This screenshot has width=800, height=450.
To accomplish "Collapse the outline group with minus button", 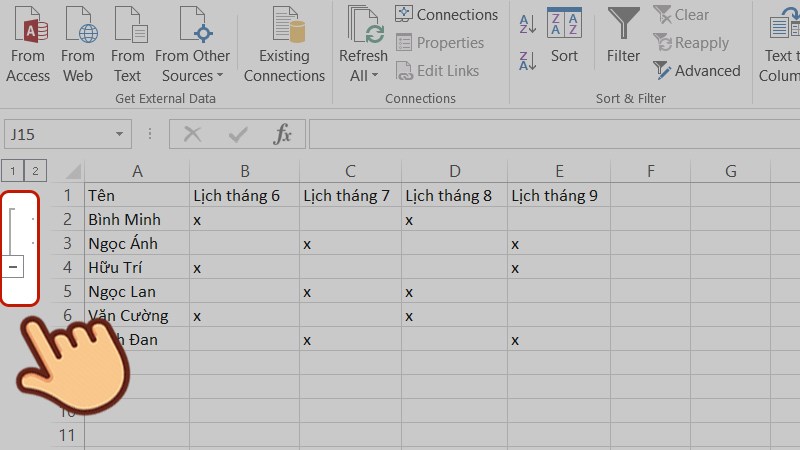I will pyautogui.click(x=13, y=267).
